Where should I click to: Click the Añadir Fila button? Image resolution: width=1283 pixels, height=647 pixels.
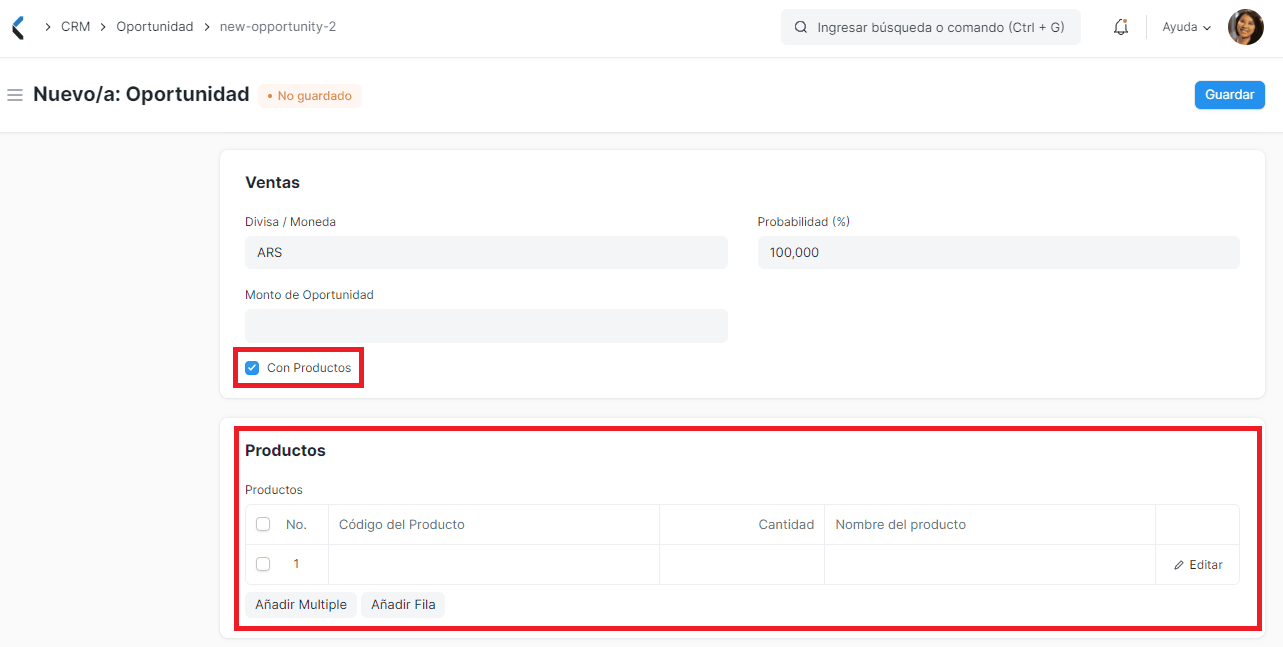[403, 604]
